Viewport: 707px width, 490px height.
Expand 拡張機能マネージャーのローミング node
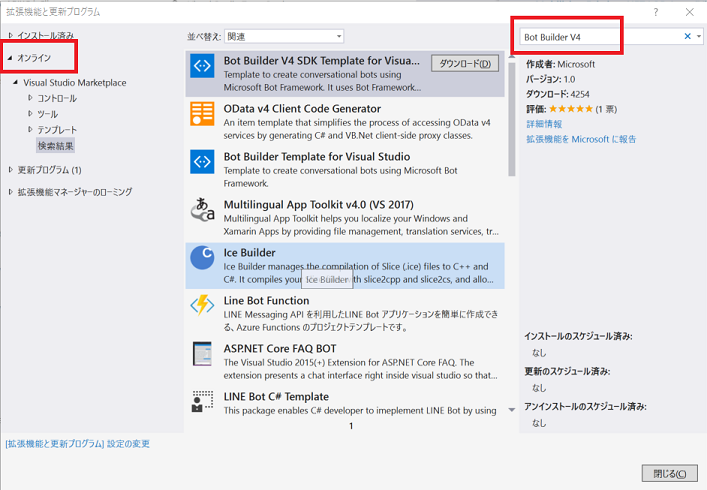pos(11,192)
